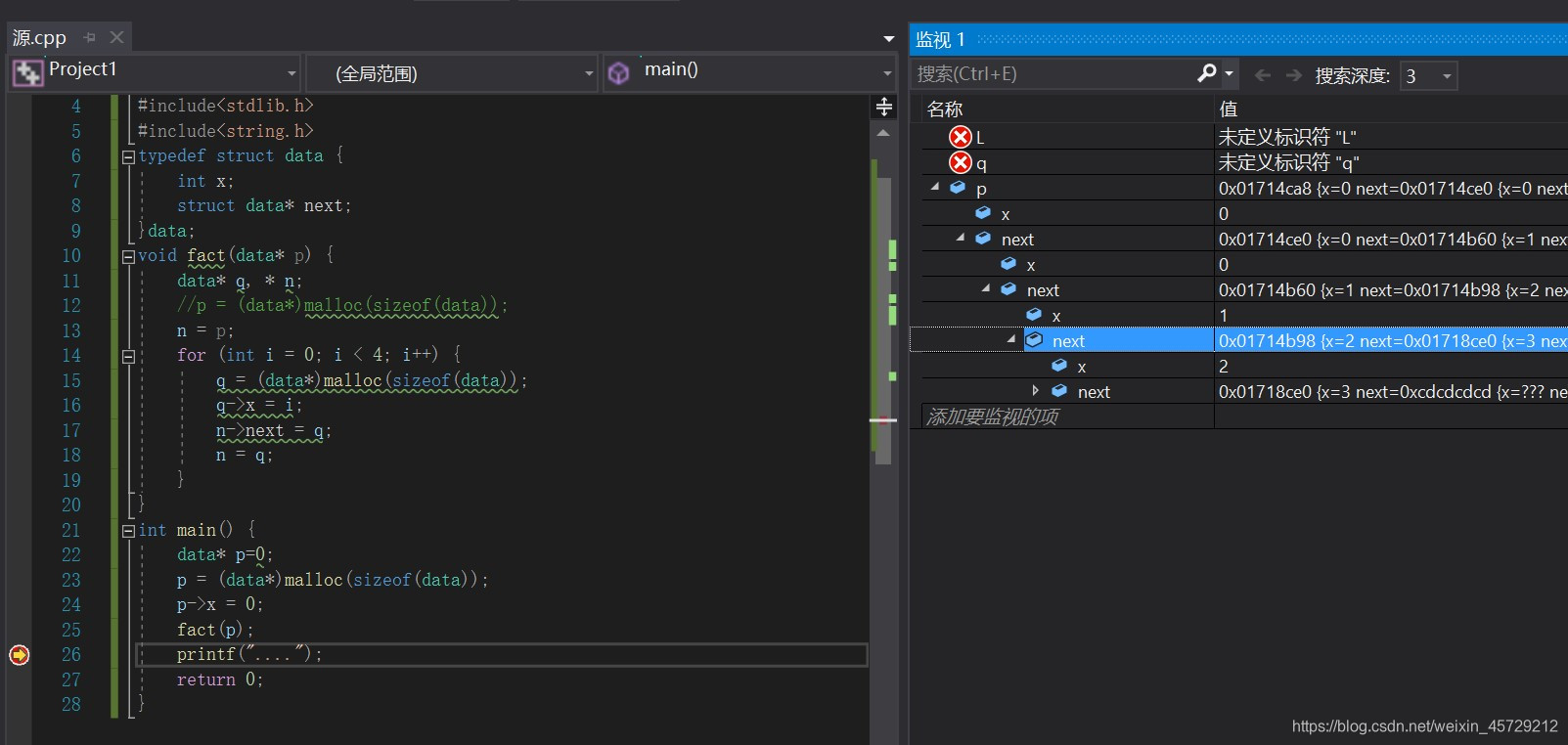Click the watch search magnifier icon
1568x745 pixels.
[x=1207, y=73]
